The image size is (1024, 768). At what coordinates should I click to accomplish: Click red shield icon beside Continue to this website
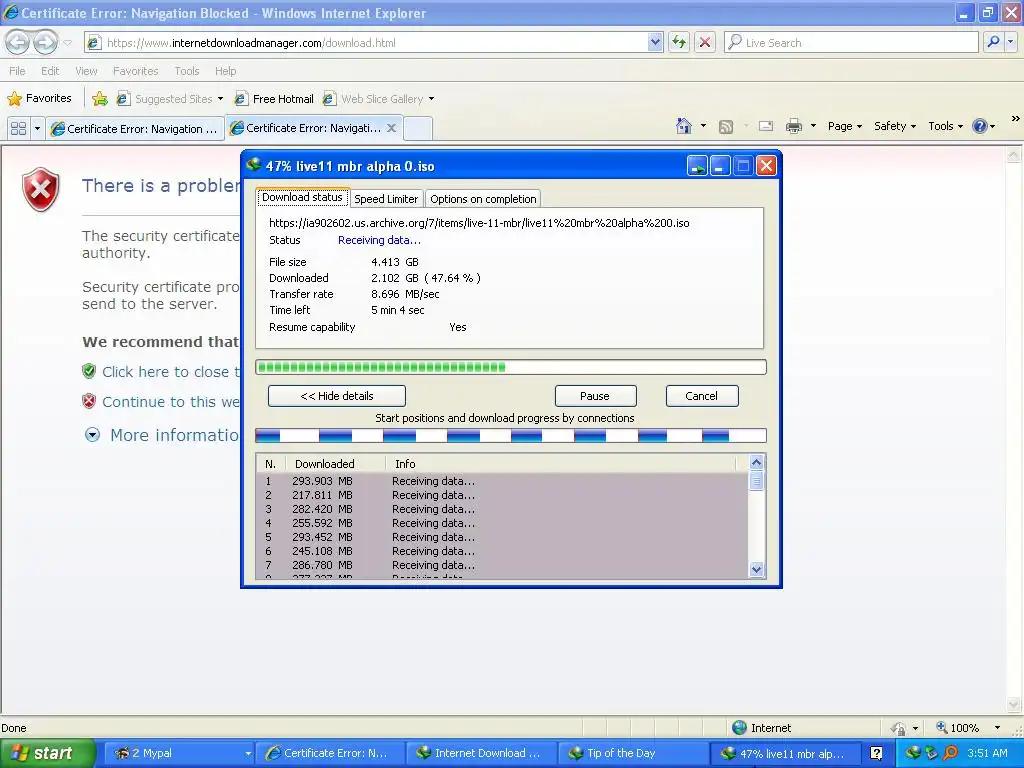tap(89, 401)
